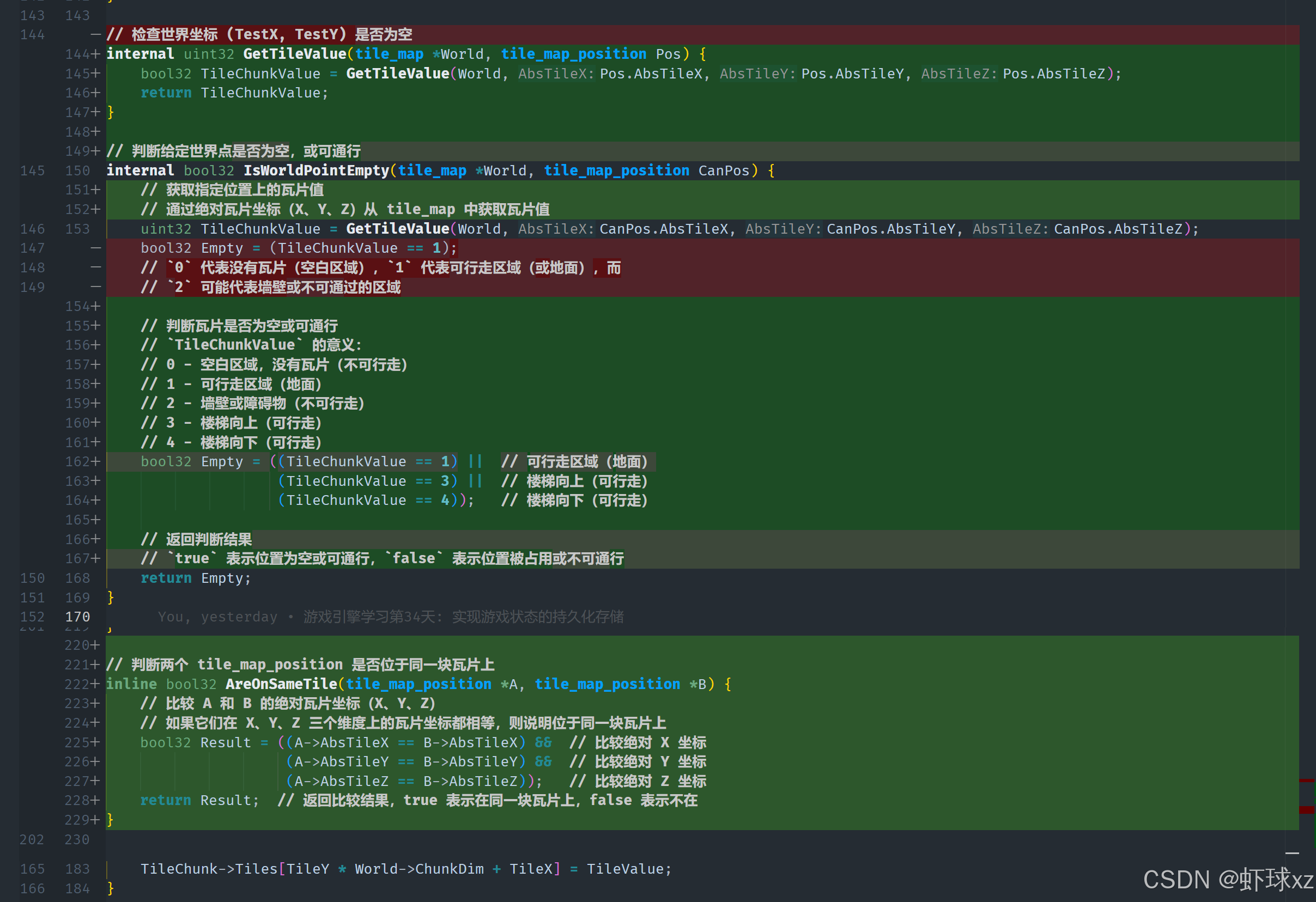Screen dimensions: 1316x902
Task: Click the removed comment '`2` 可能代表墙壁或不可通过的区域'
Action: click(x=271, y=287)
